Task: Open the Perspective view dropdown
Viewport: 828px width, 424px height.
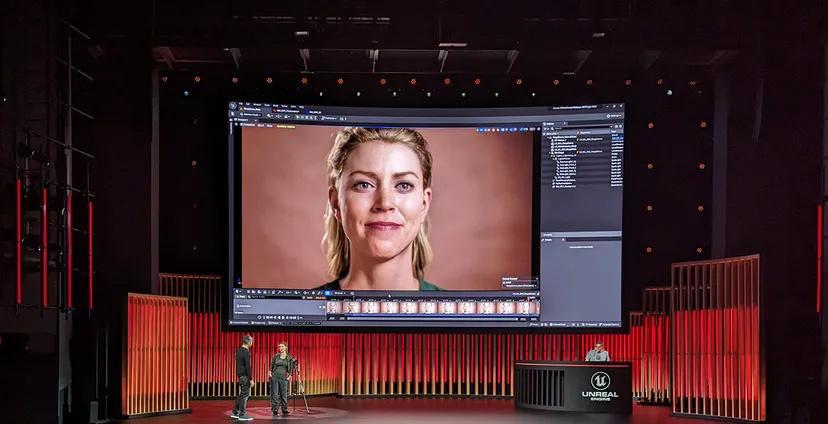Action: point(248,125)
